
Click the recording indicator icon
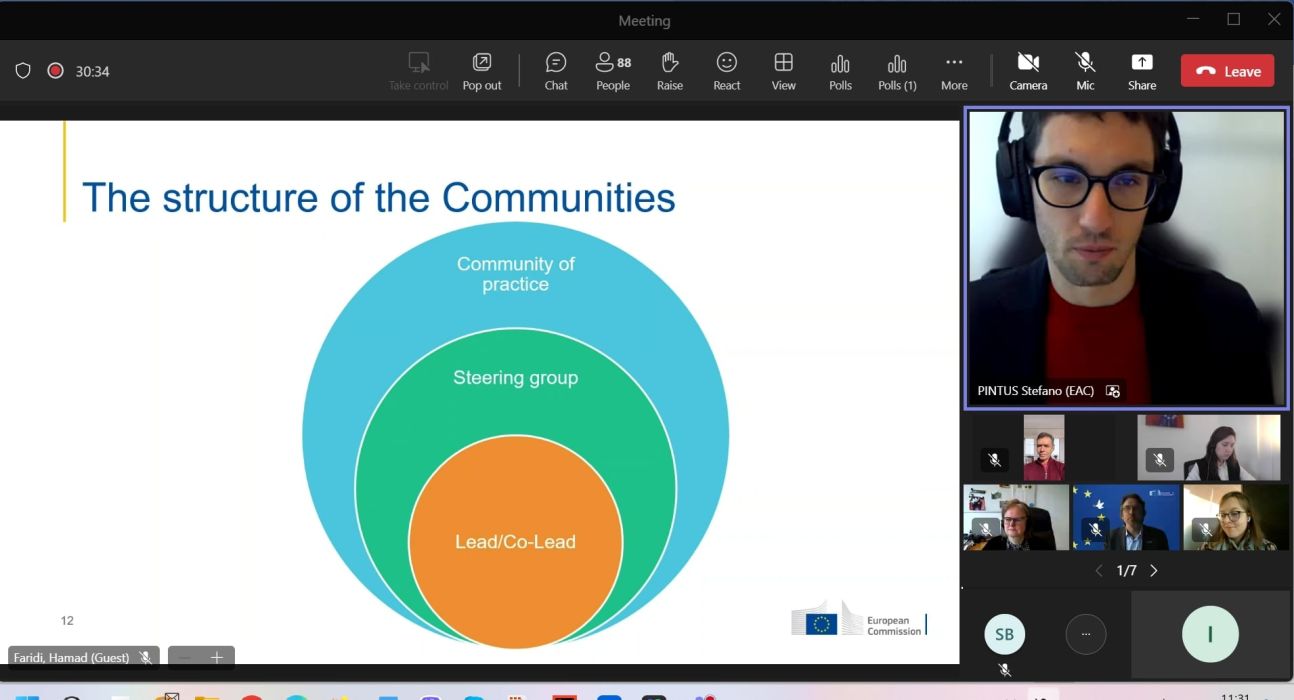point(56,71)
